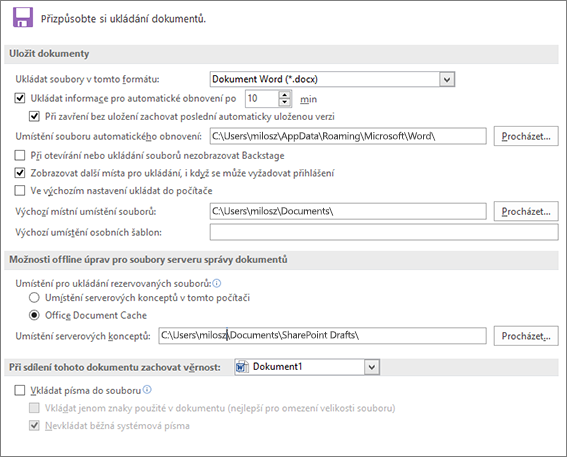Decrease autosave minutes with down arrow

[285, 102]
